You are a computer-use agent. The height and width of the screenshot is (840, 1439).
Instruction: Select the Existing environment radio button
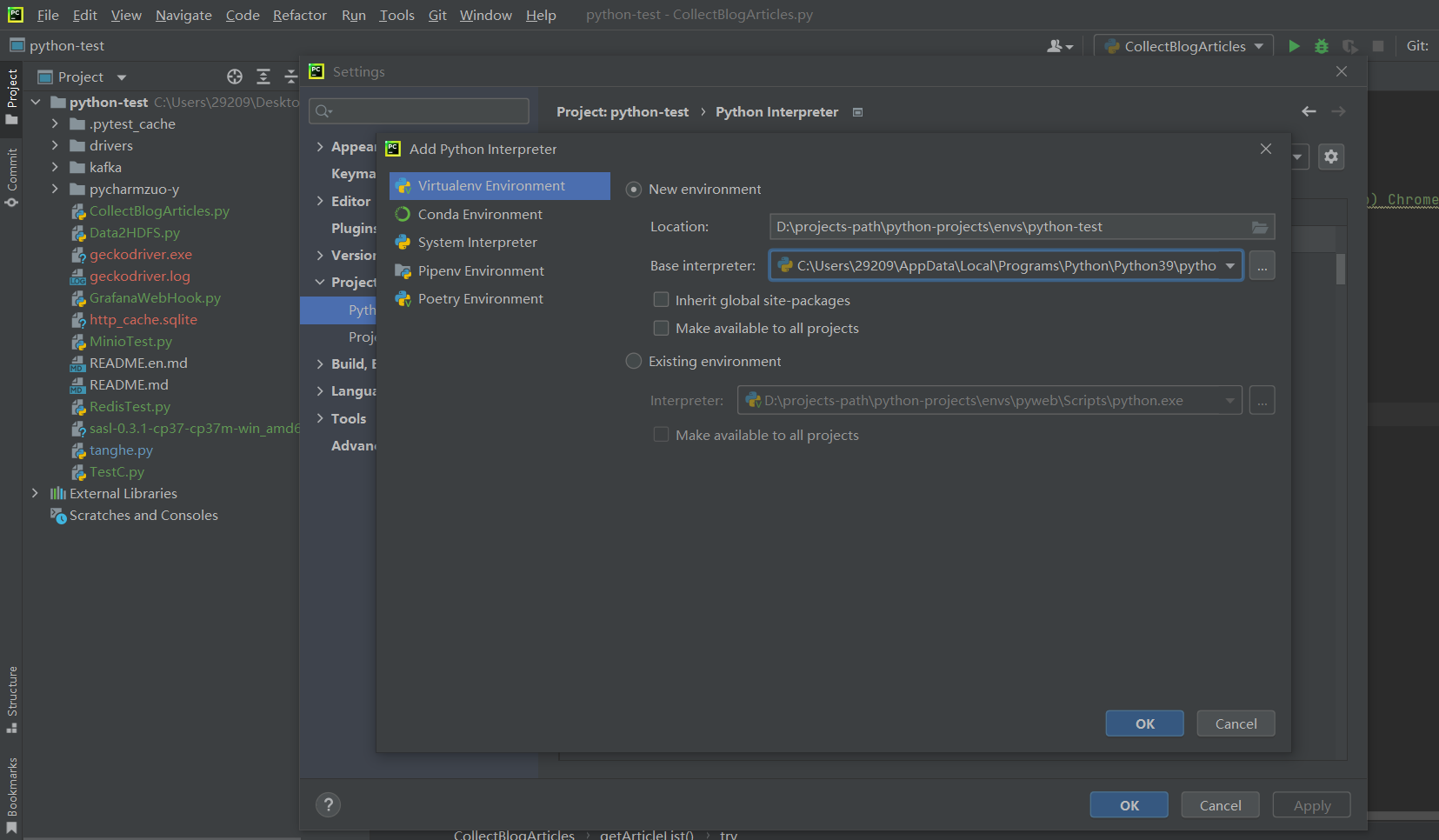634,361
